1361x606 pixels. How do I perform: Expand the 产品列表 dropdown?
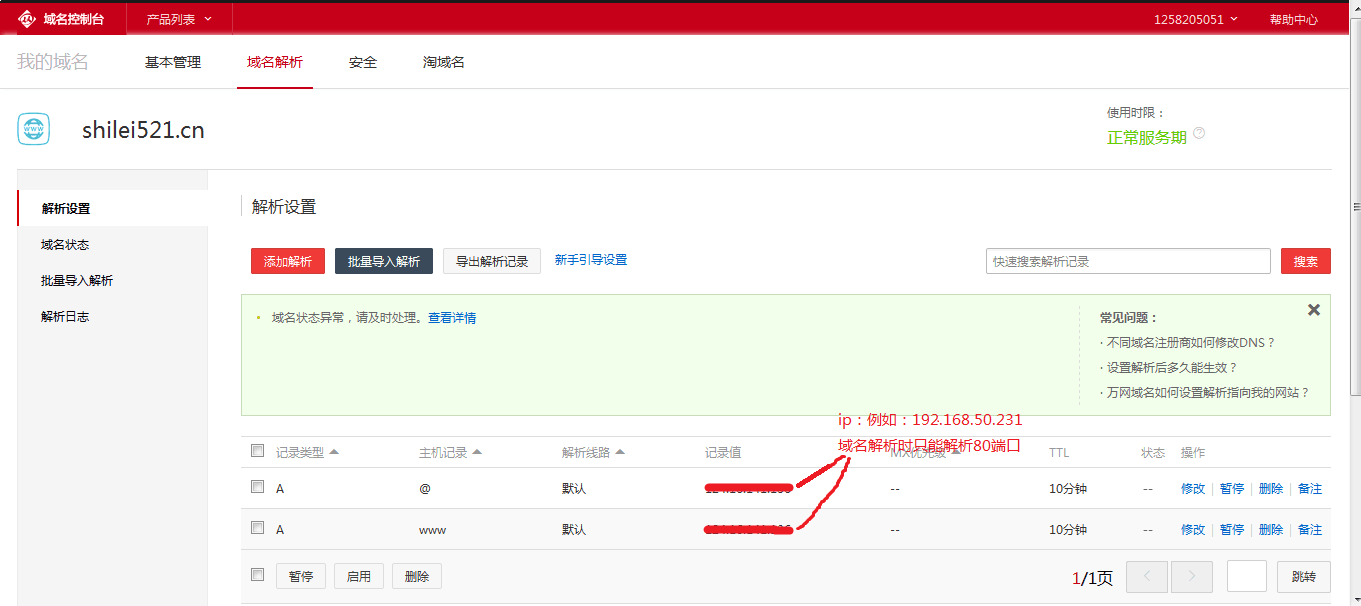tap(179, 19)
